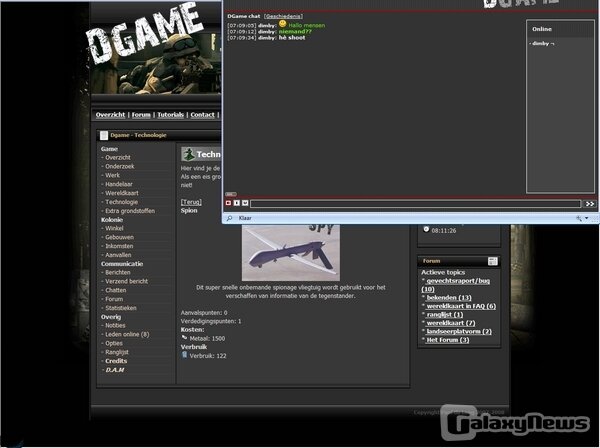Open Credits in the sidebar
The image size is (600, 448).
[x=116, y=361]
